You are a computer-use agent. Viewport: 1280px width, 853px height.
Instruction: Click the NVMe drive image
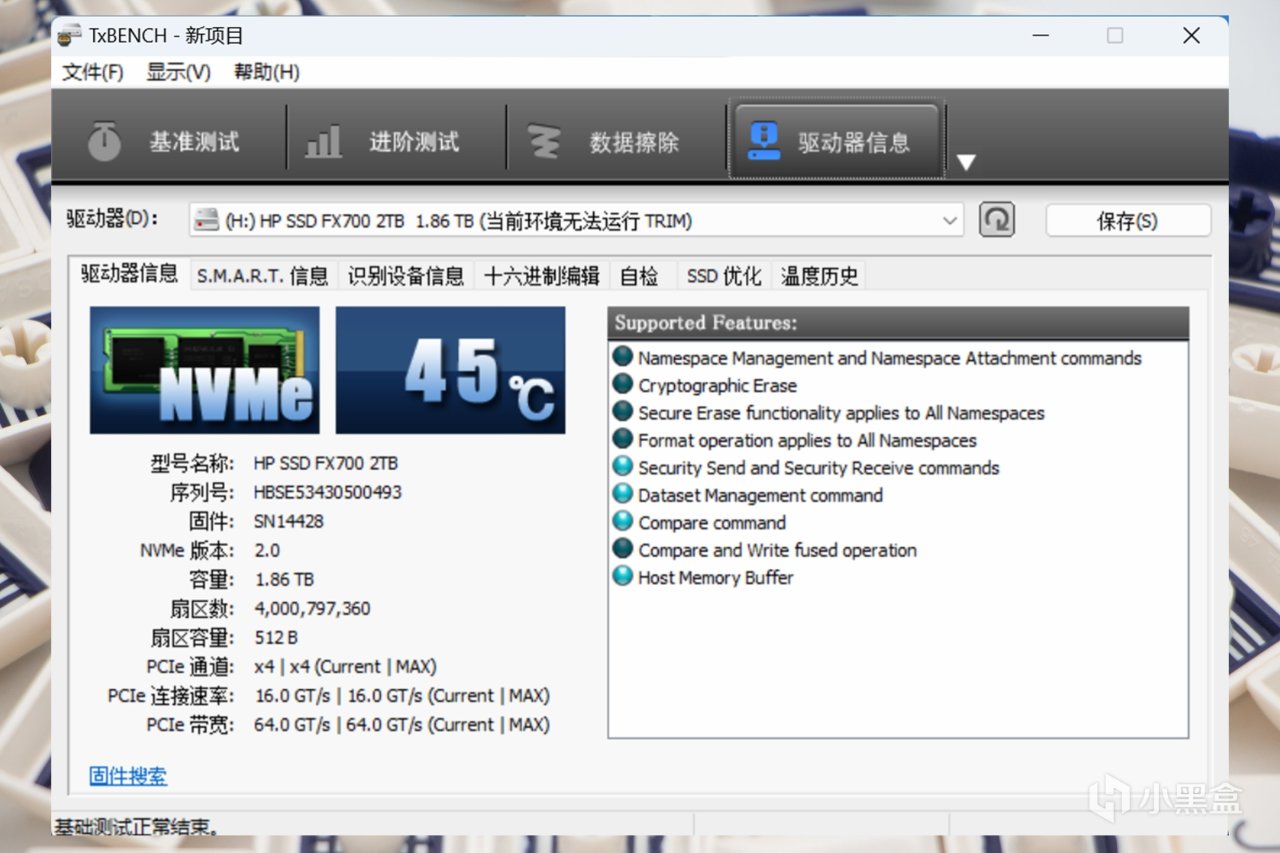tap(205, 370)
